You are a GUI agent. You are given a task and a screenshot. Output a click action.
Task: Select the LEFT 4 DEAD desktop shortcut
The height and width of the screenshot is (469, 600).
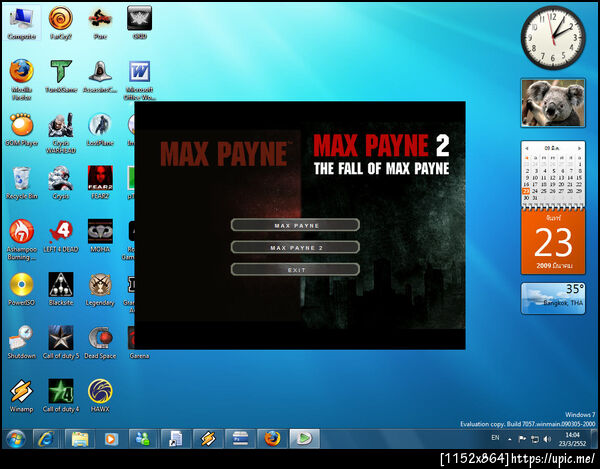(61, 236)
